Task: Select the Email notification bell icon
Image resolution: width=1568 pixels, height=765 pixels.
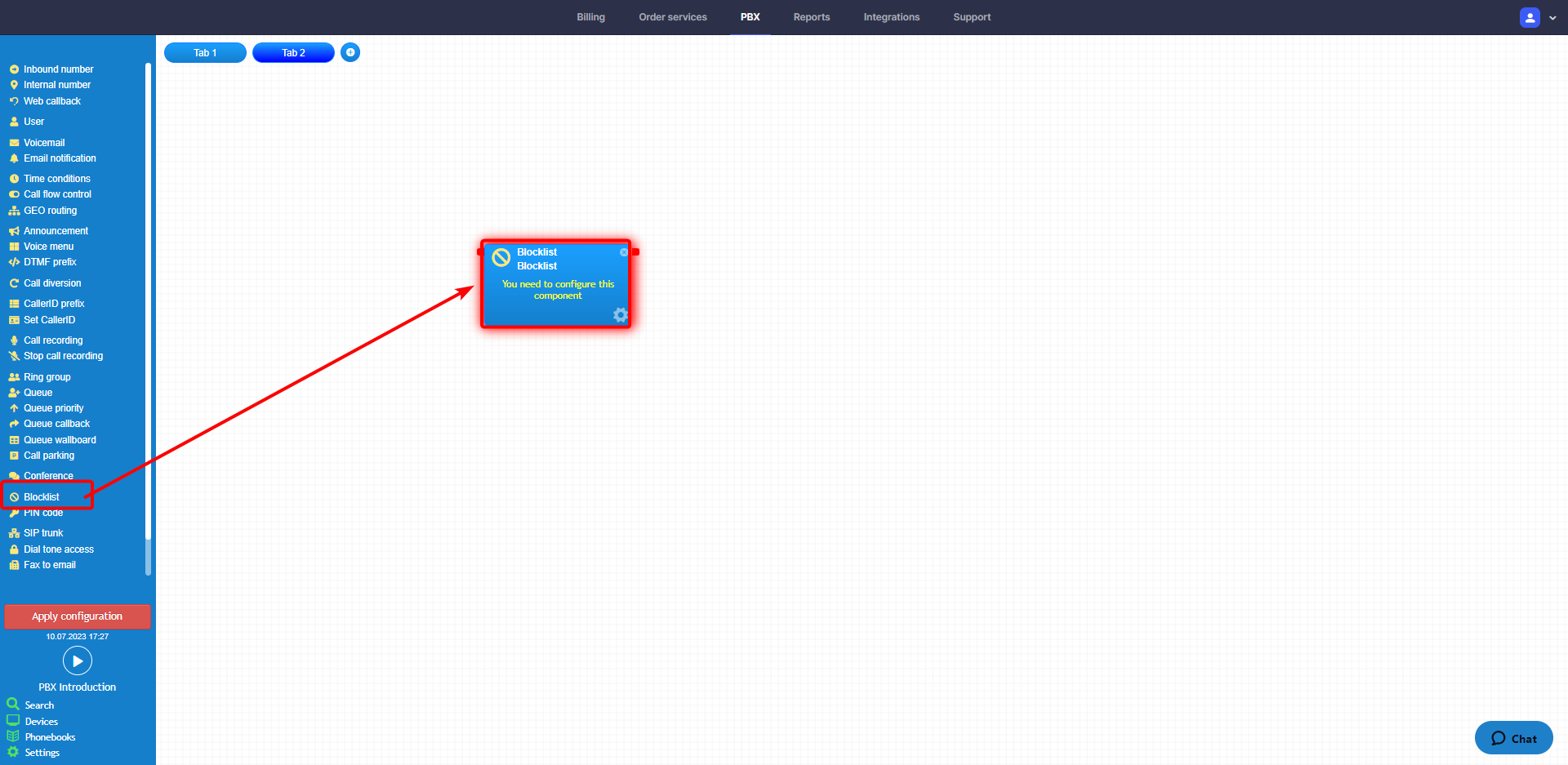Action: [14, 158]
